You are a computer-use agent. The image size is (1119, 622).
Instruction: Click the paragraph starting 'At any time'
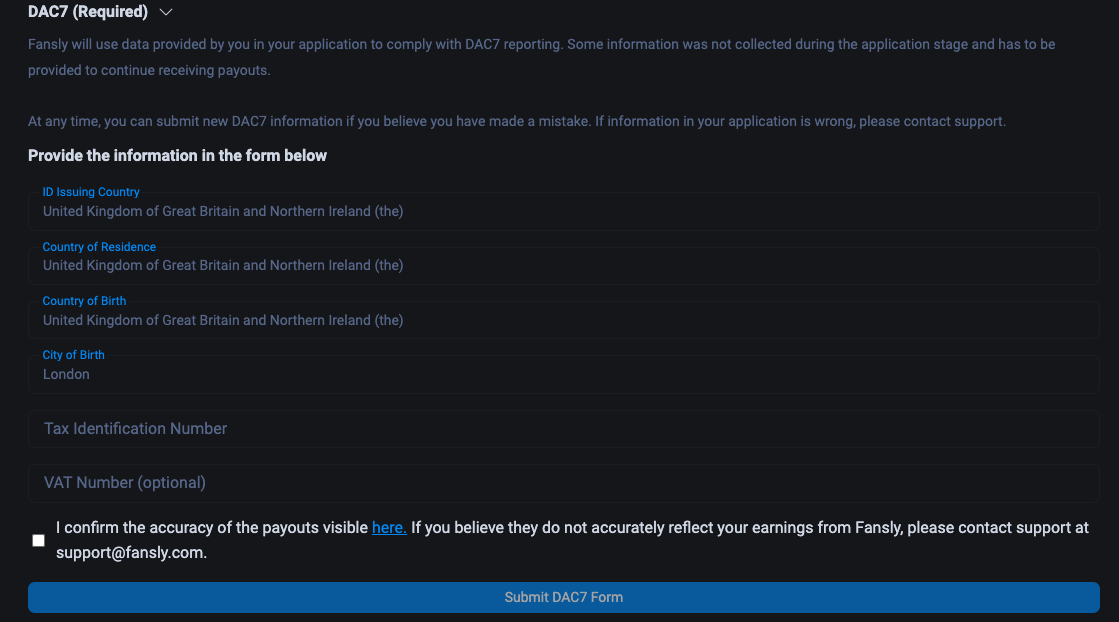pos(516,122)
